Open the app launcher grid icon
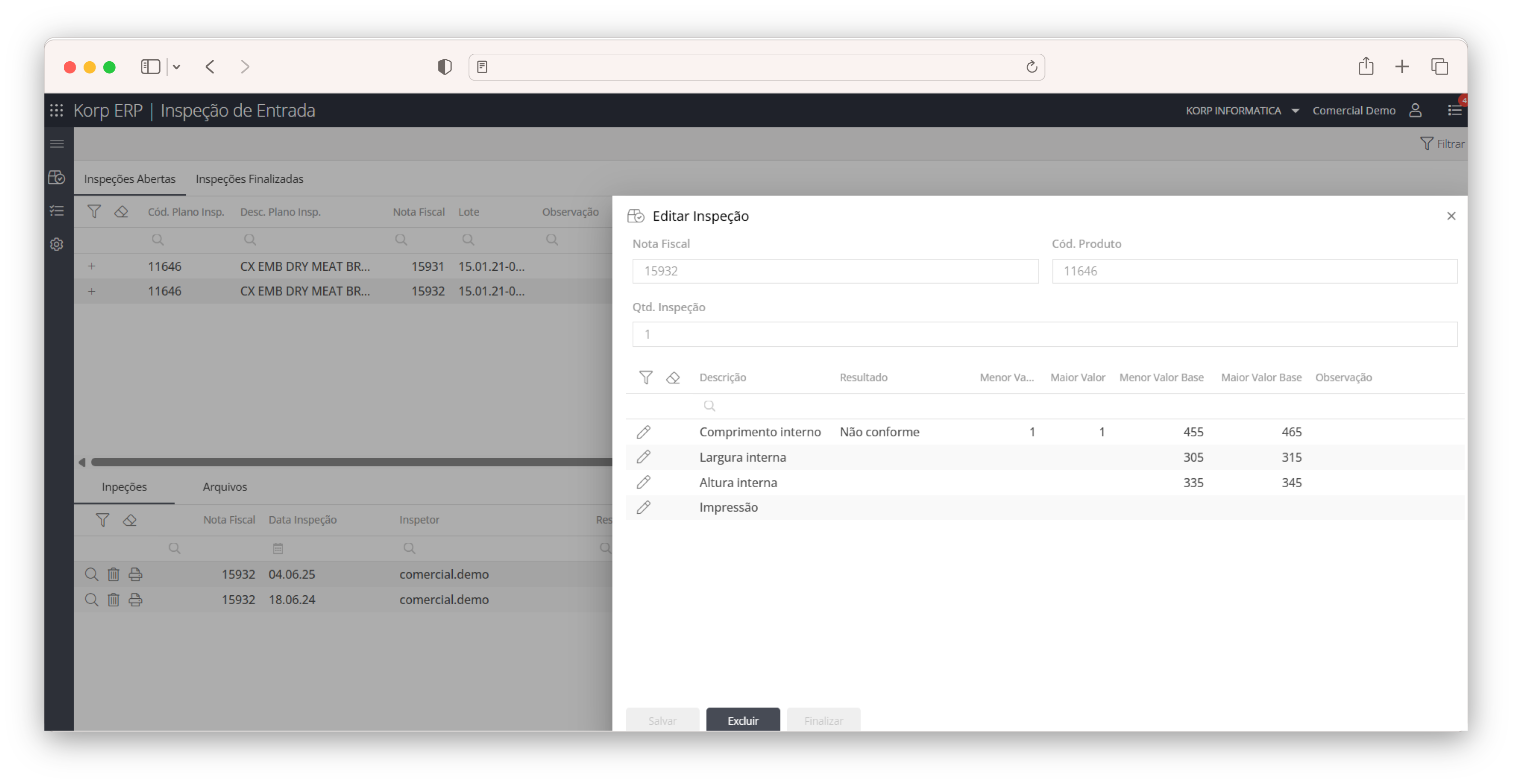This screenshot has width=1514, height=784. [x=56, y=110]
